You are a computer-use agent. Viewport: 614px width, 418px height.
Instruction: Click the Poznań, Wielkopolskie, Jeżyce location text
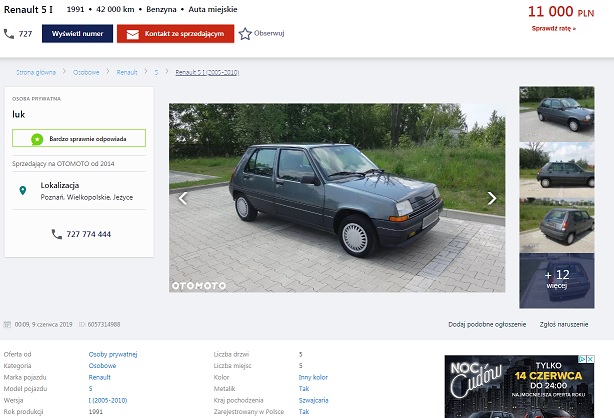point(87,197)
